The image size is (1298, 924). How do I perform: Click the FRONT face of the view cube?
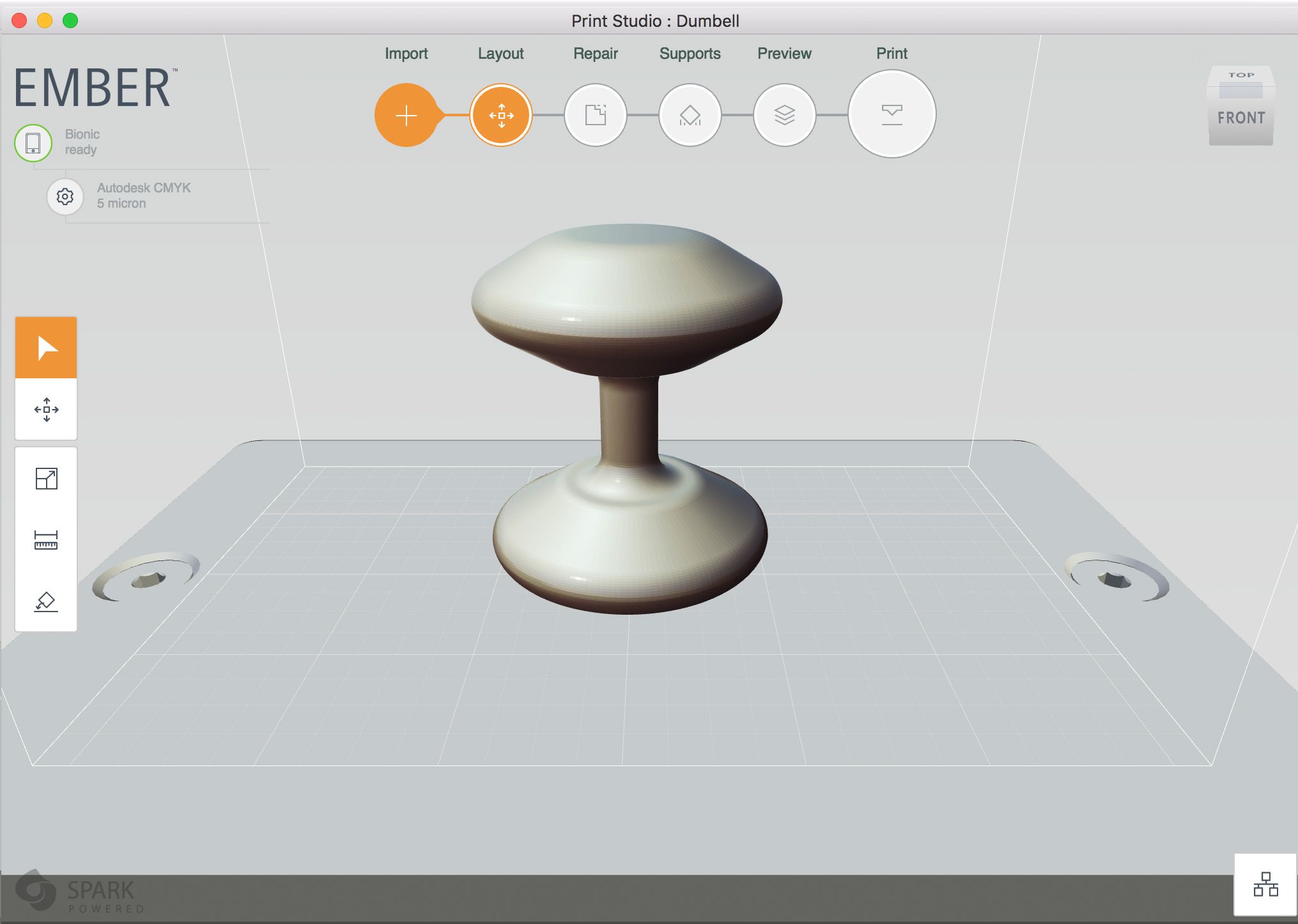pyautogui.click(x=1240, y=118)
